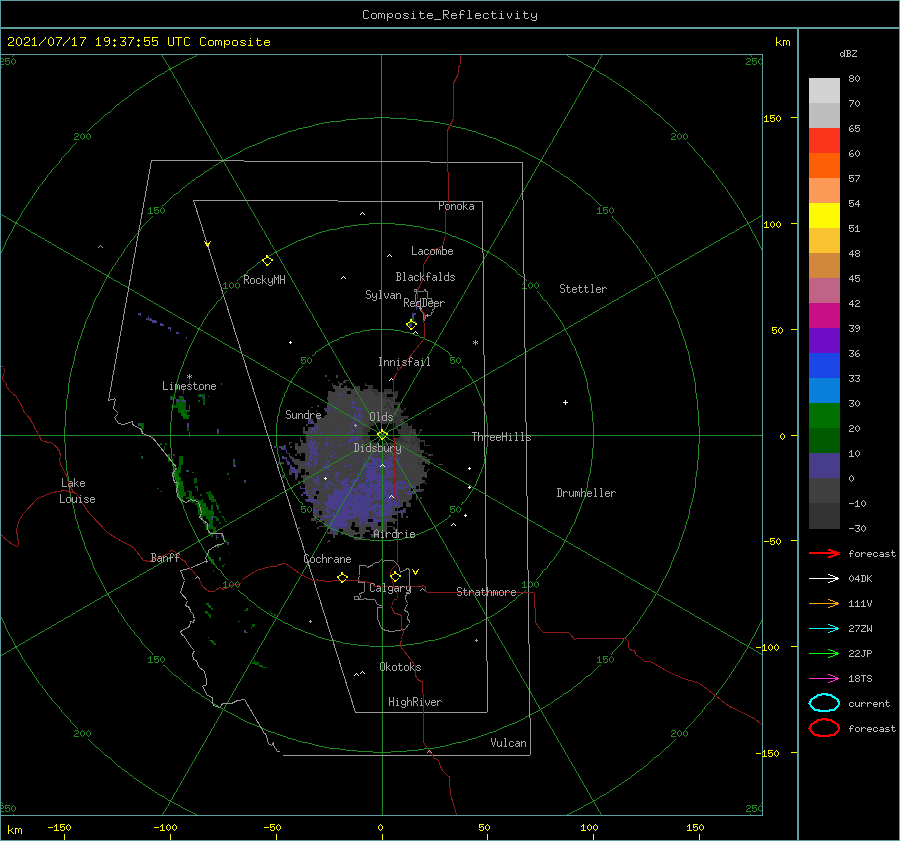Viewport: 900px width, 841px height.
Task: Click the orange 111V arrow icon
Action: tap(824, 603)
